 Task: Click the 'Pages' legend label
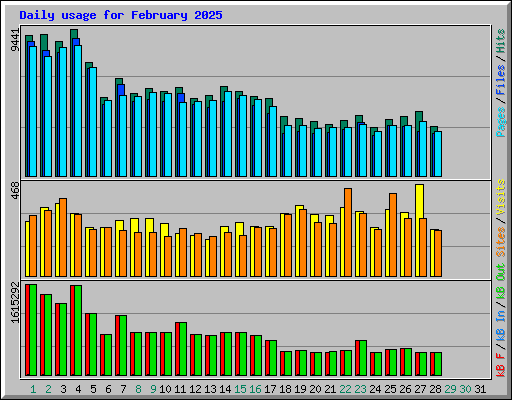(x=501, y=122)
